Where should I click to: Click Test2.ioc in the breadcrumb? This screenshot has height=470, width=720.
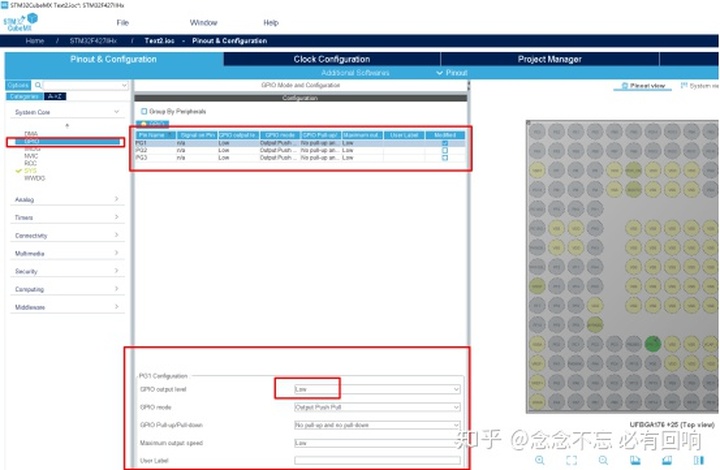pyautogui.click(x=159, y=41)
